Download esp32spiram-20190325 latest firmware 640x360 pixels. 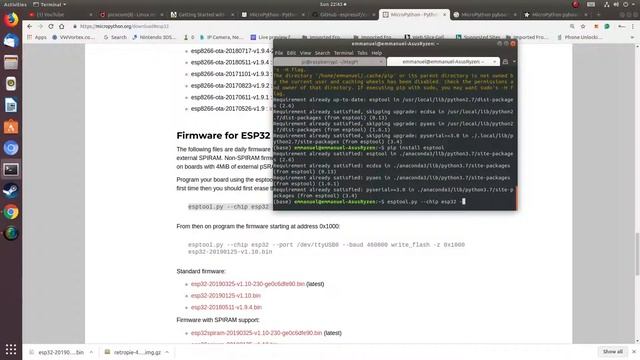(256, 333)
